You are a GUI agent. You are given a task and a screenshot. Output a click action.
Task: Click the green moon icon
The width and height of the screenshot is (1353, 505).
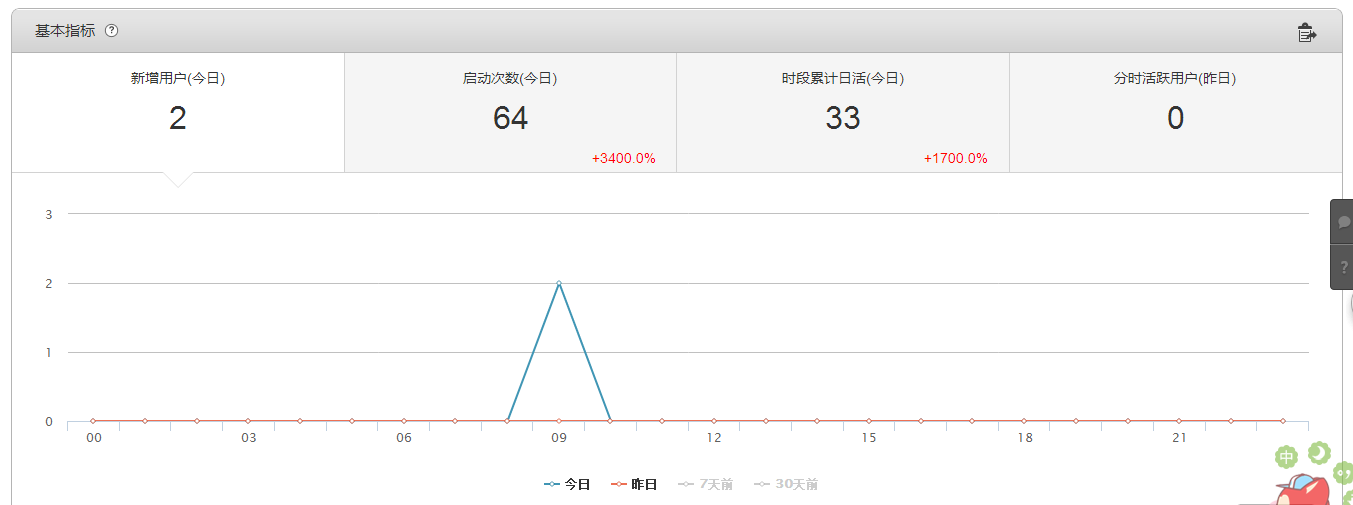pyautogui.click(x=1319, y=453)
